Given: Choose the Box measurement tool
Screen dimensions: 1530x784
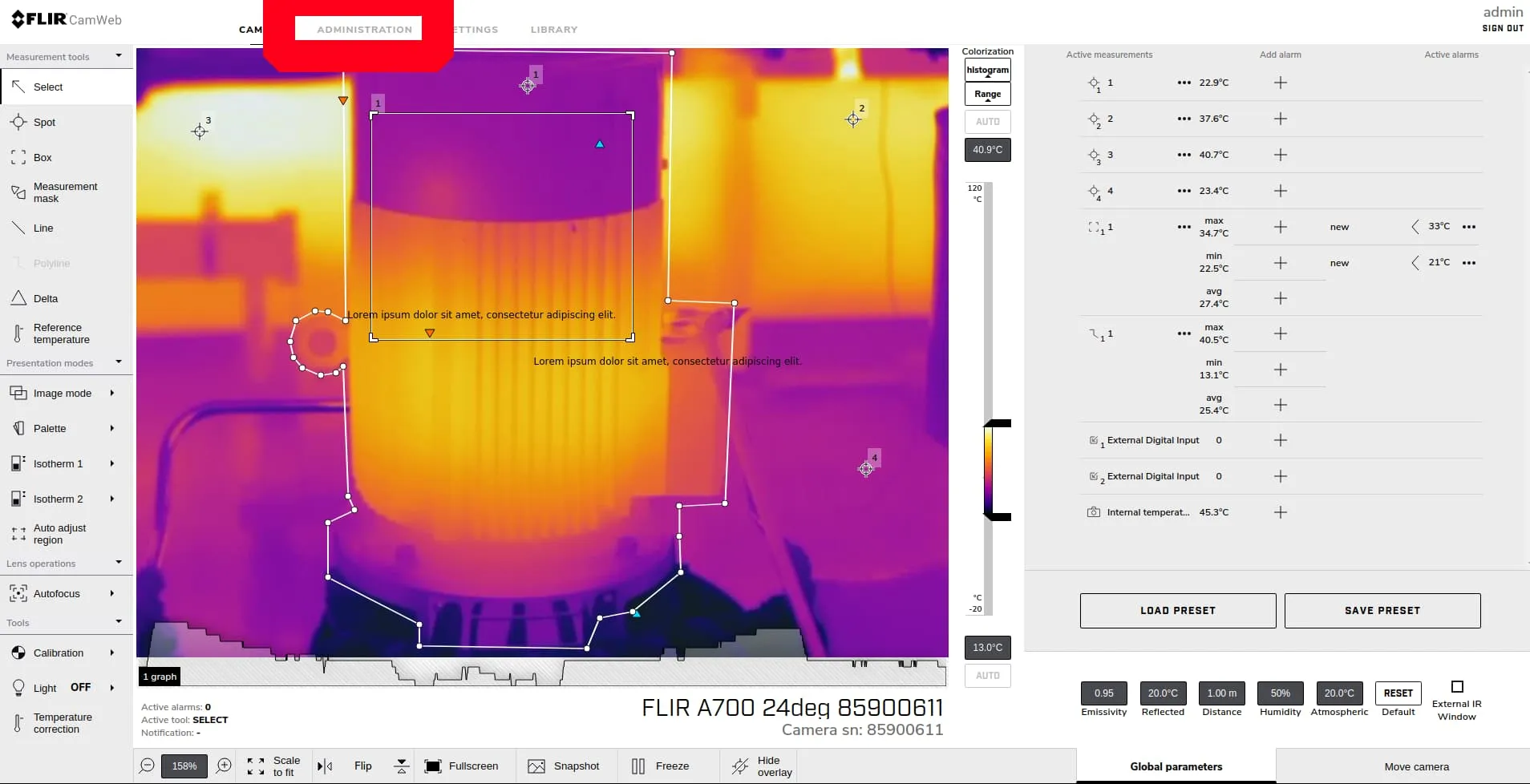Looking at the screenshot, I should coord(42,158).
